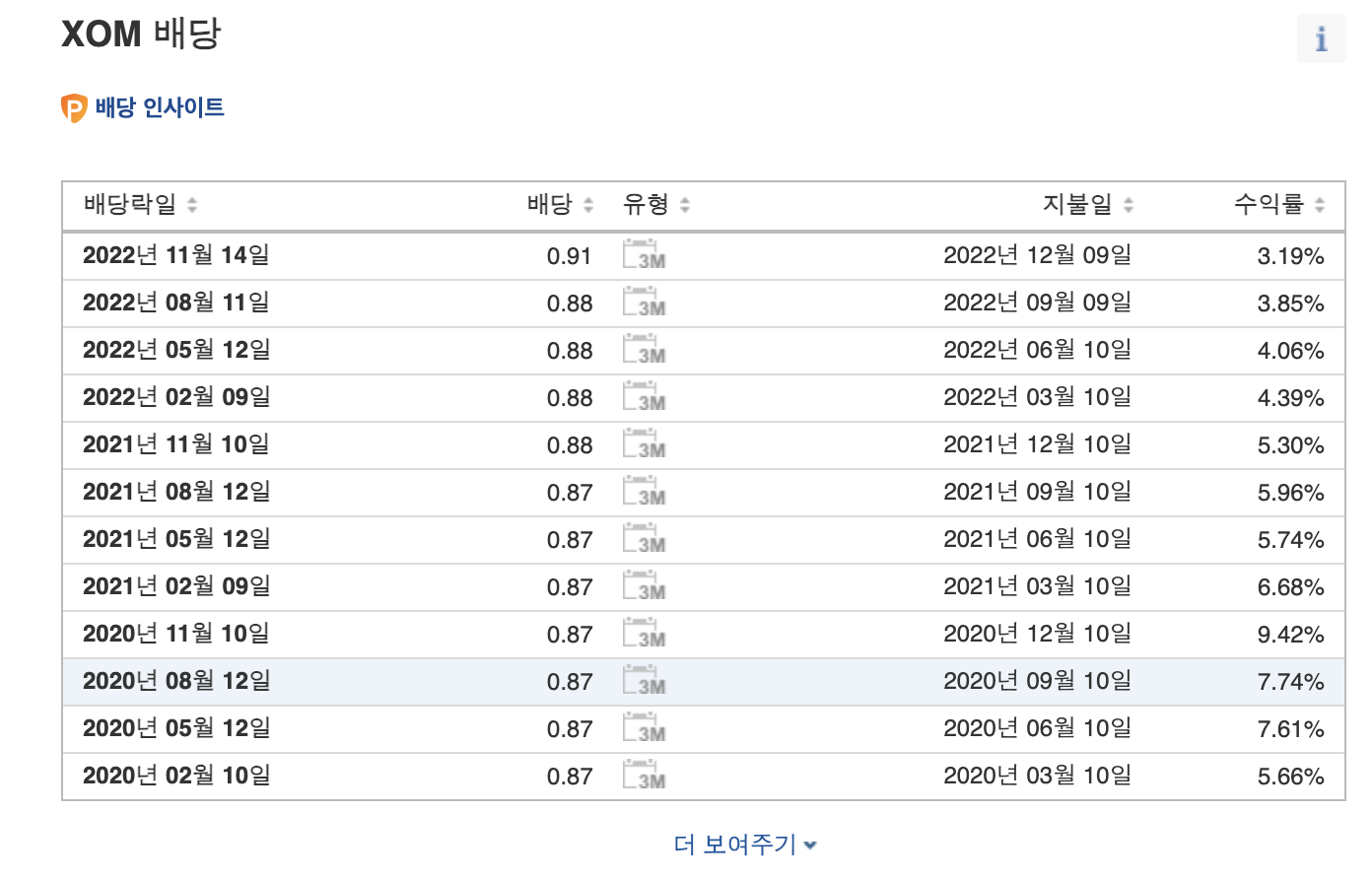Click 3M calendar icon in 2022년 11월 14일 row
The width and height of the screenshot is (1372, 881).
tap(644, 254)
